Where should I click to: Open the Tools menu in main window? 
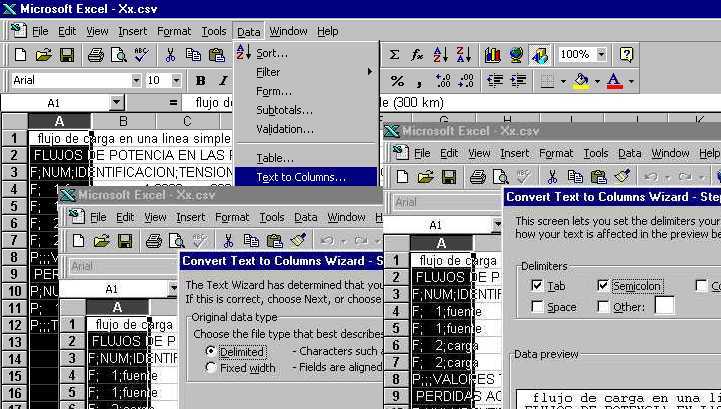pos(214,31)
